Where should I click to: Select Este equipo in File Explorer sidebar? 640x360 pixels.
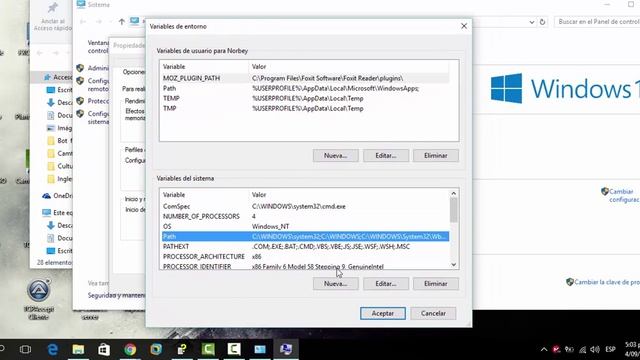(58, 213)
